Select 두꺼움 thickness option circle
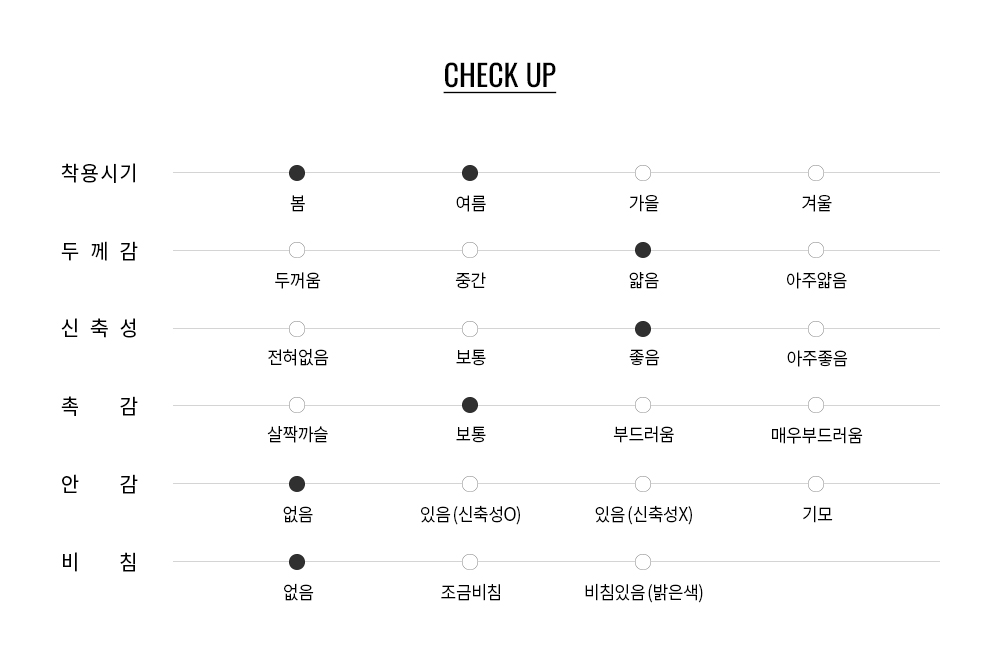 pyautogui.click(x=297, y=250)
